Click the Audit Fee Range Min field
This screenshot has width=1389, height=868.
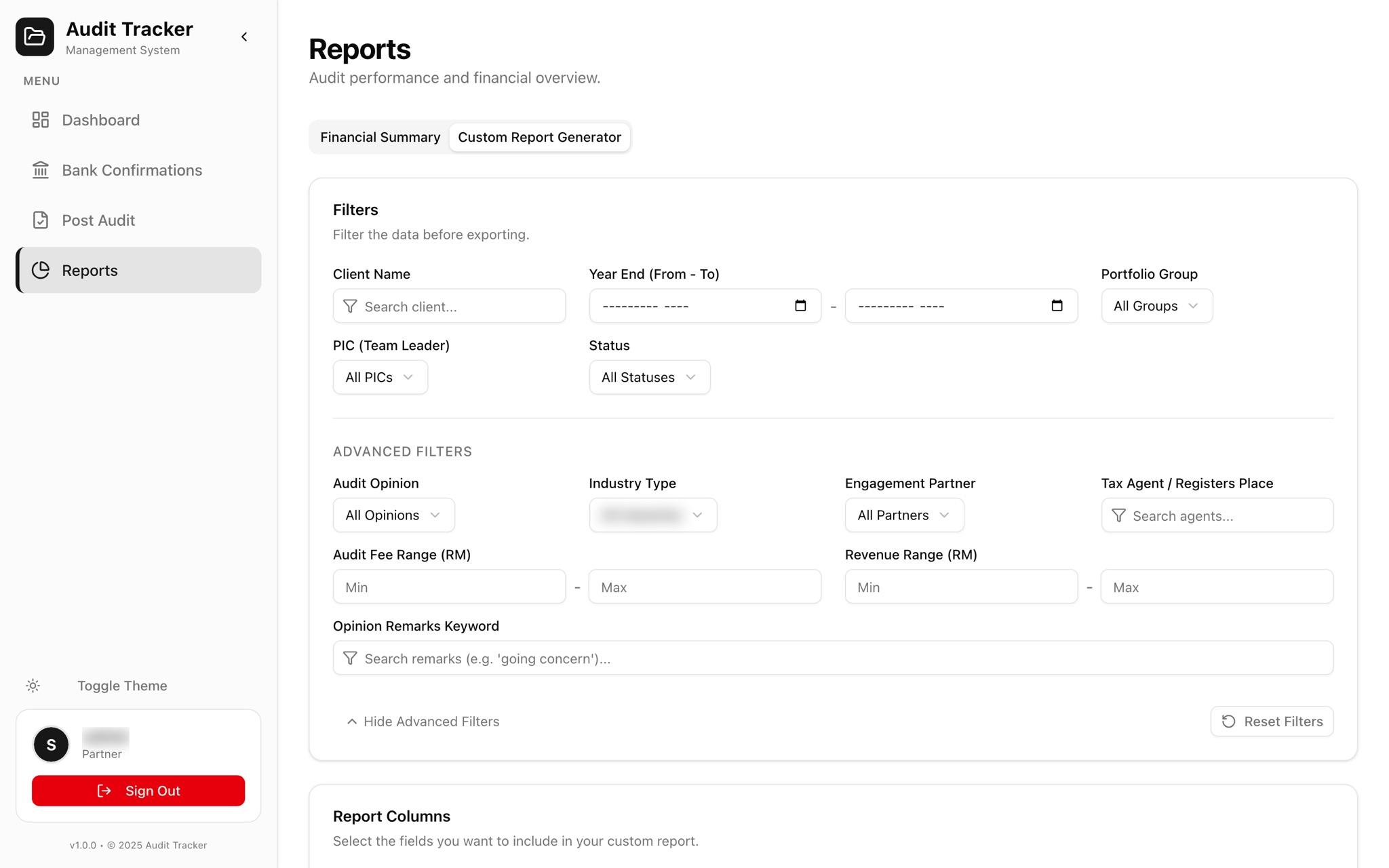(449, 587)
